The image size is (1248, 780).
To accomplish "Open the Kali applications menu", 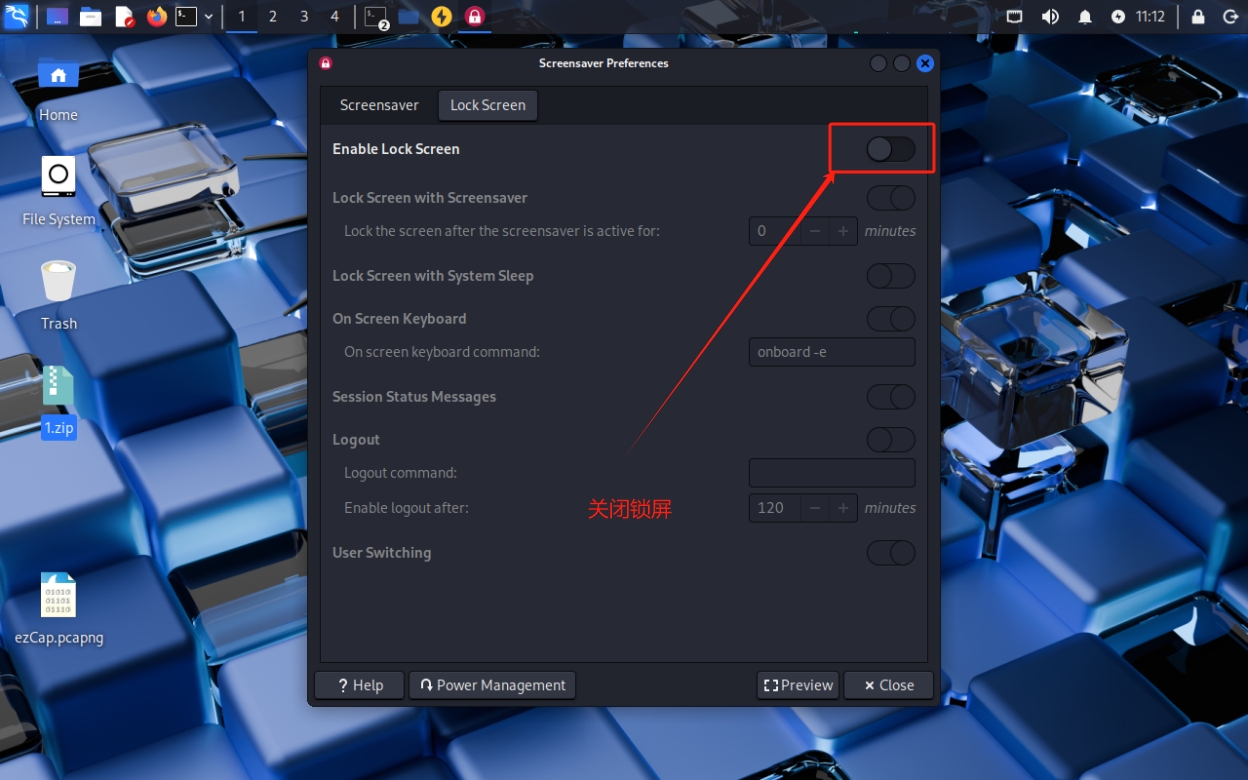I will click(x=16, y=16).
